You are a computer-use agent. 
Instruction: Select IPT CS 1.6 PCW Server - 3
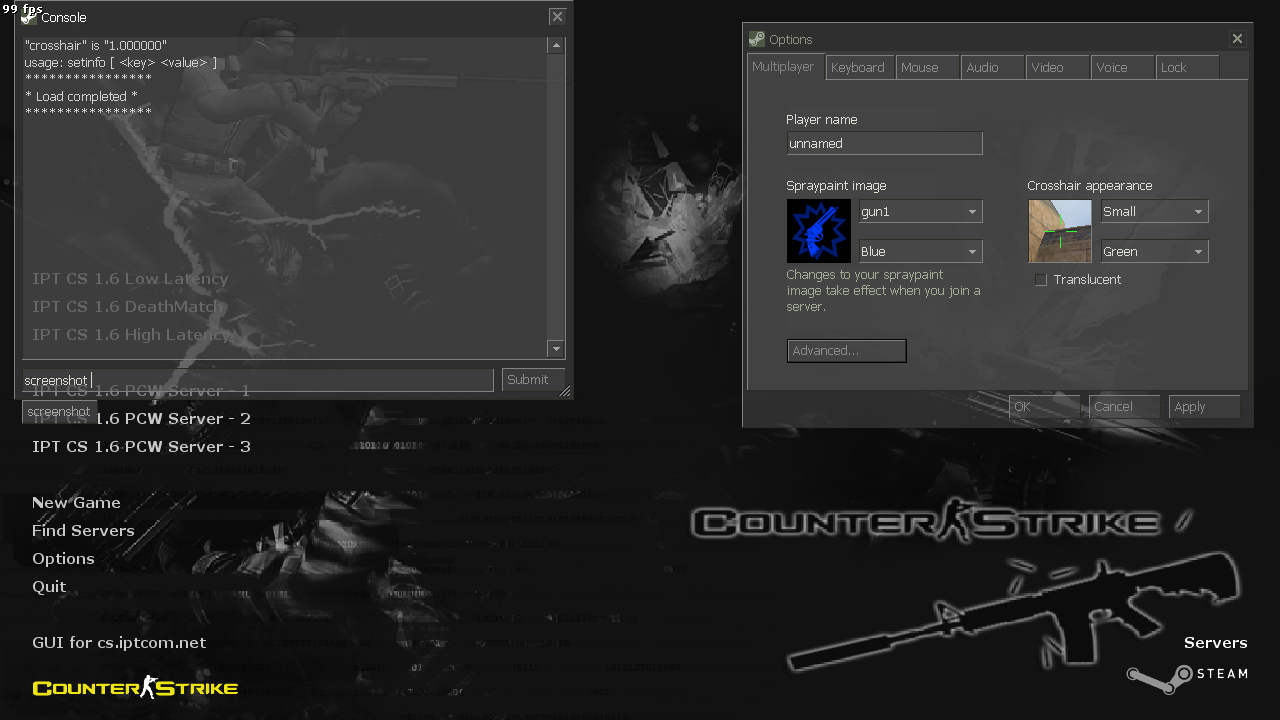click(141, 446)
